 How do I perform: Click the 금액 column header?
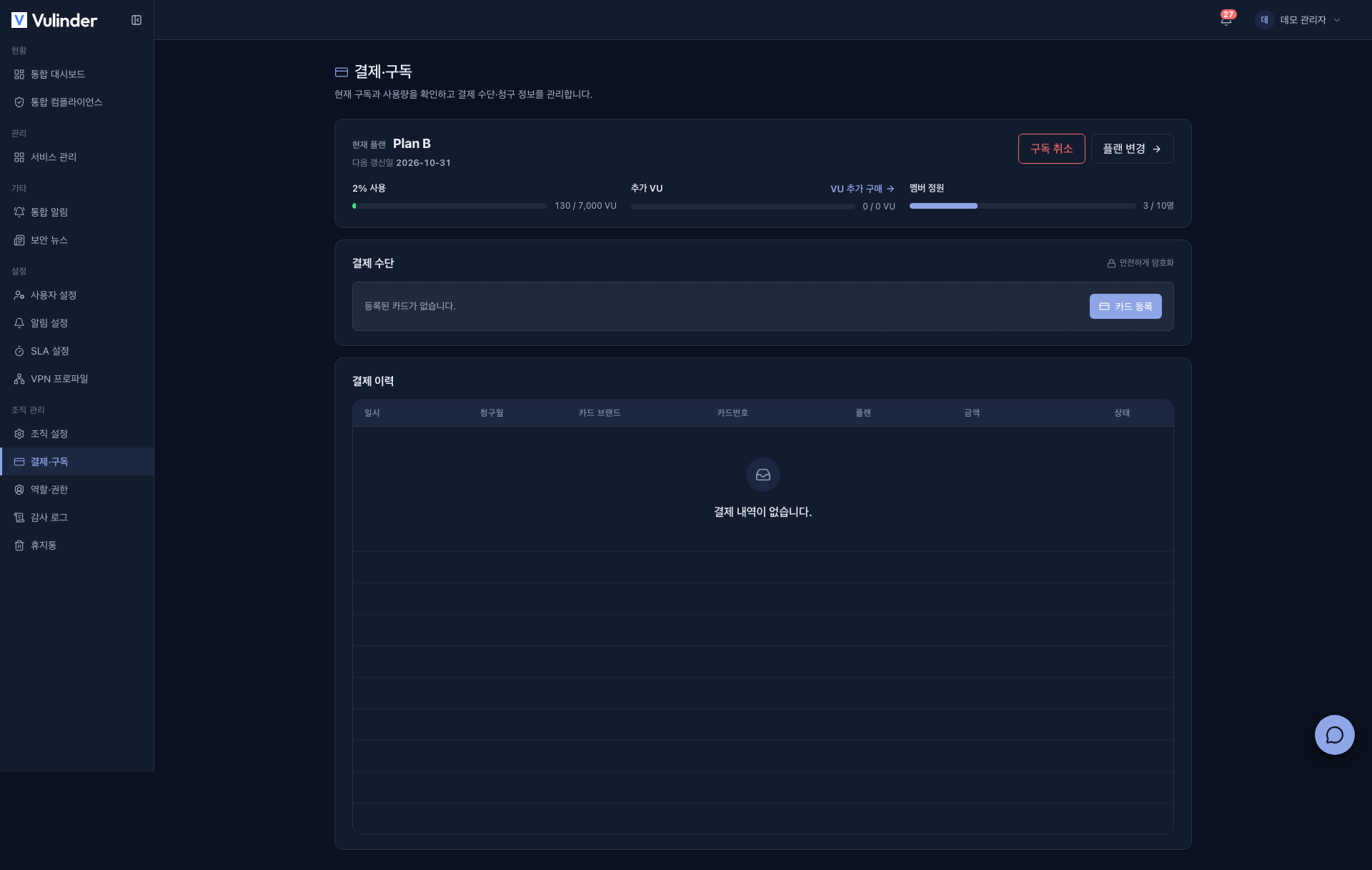[x=972, y=413]
